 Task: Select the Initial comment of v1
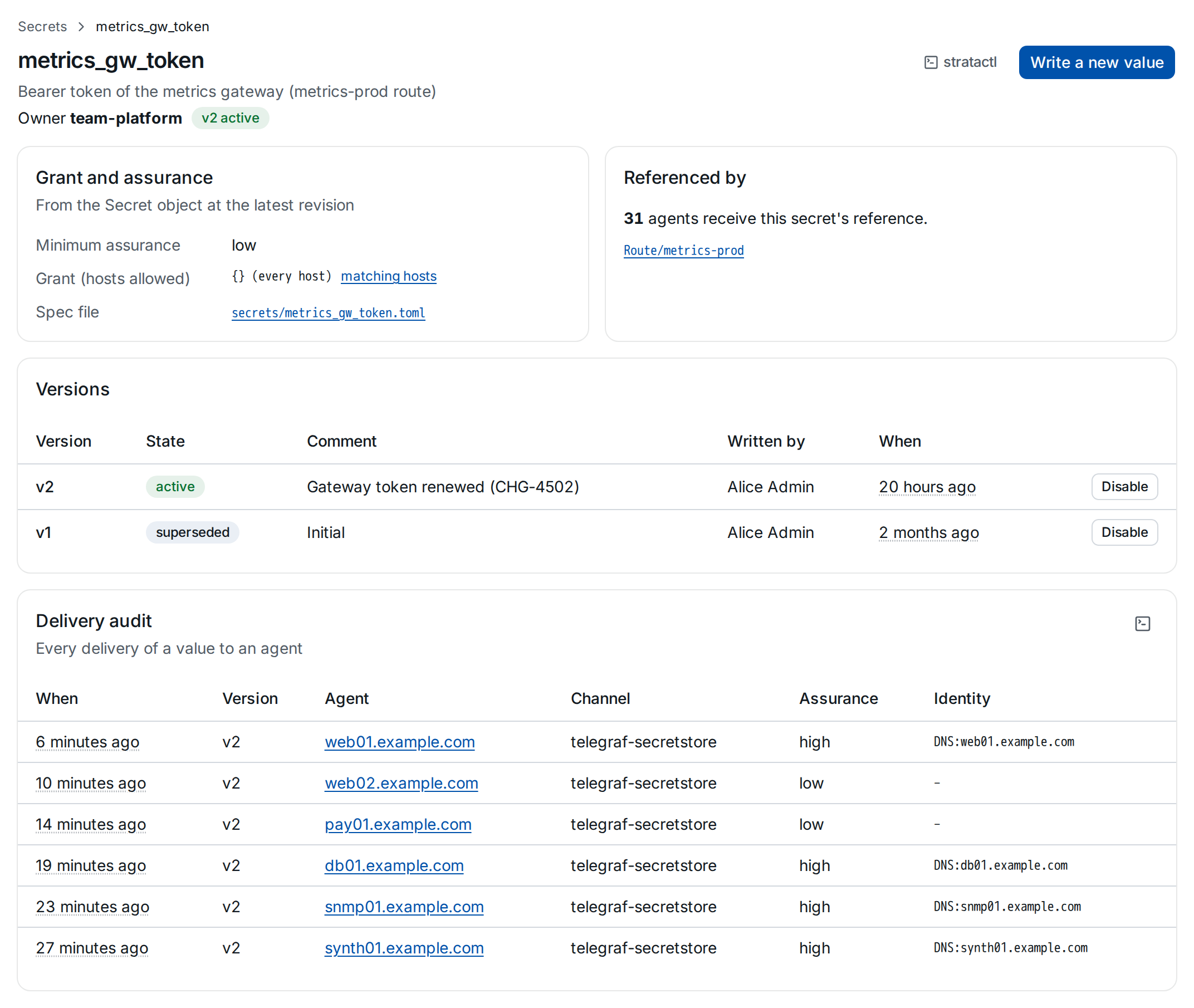[x=326, y=532]
